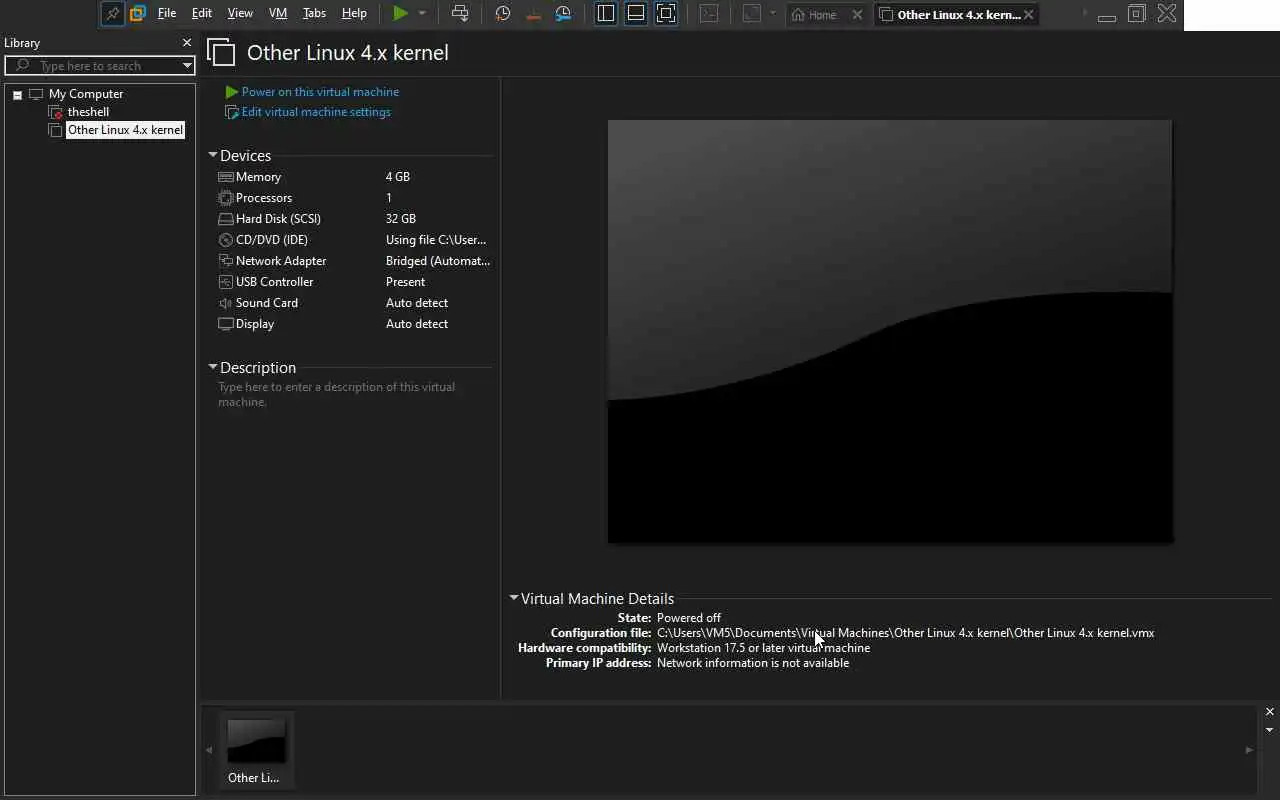Open the thumbnail bar options dropdown arrow
The height and width of the screenshot is (800, 1280).
tap(1270, 730)
